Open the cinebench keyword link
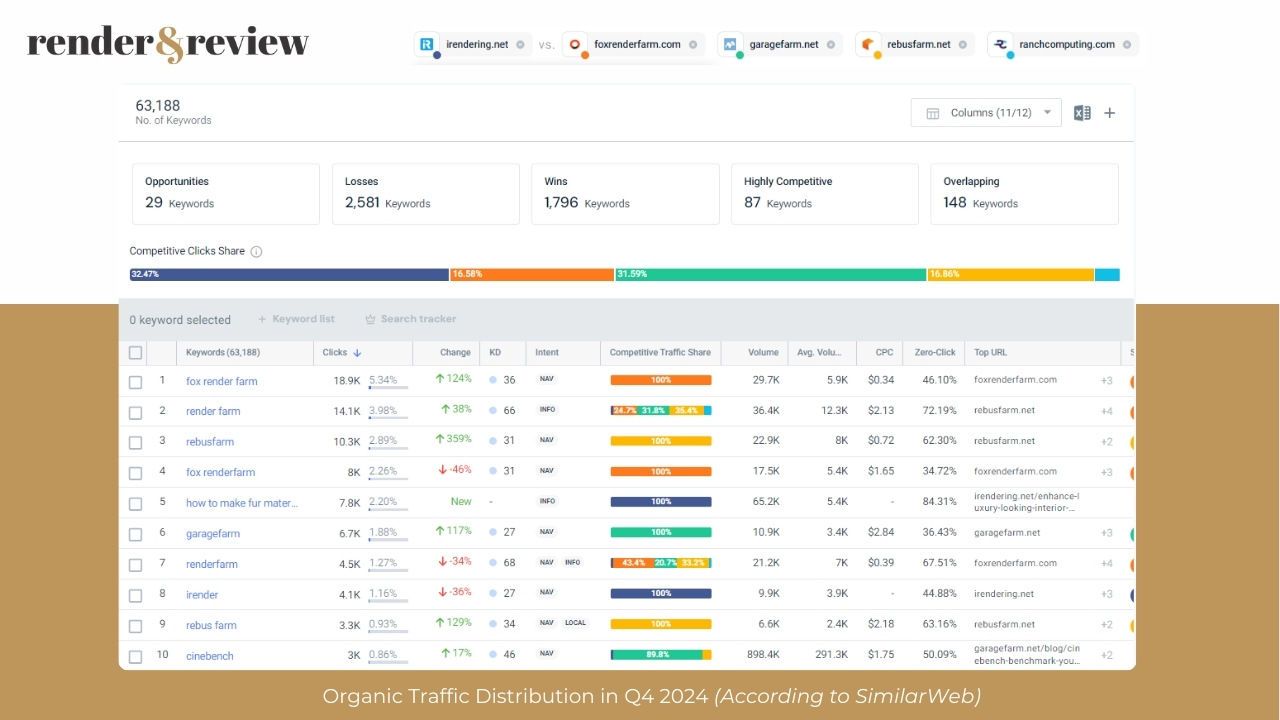 tap(210, 656)
